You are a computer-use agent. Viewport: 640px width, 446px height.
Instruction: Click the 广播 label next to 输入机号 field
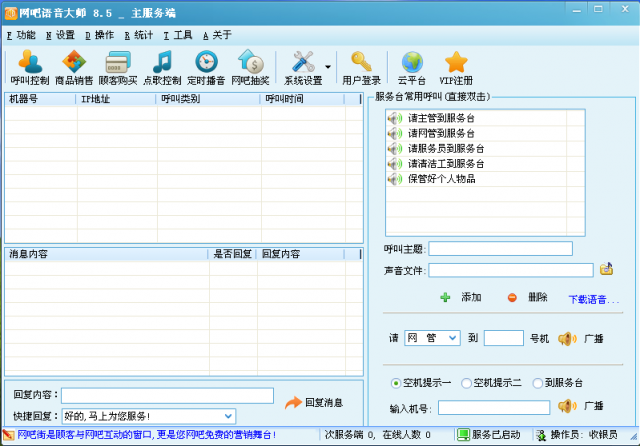tap(593, 406)
